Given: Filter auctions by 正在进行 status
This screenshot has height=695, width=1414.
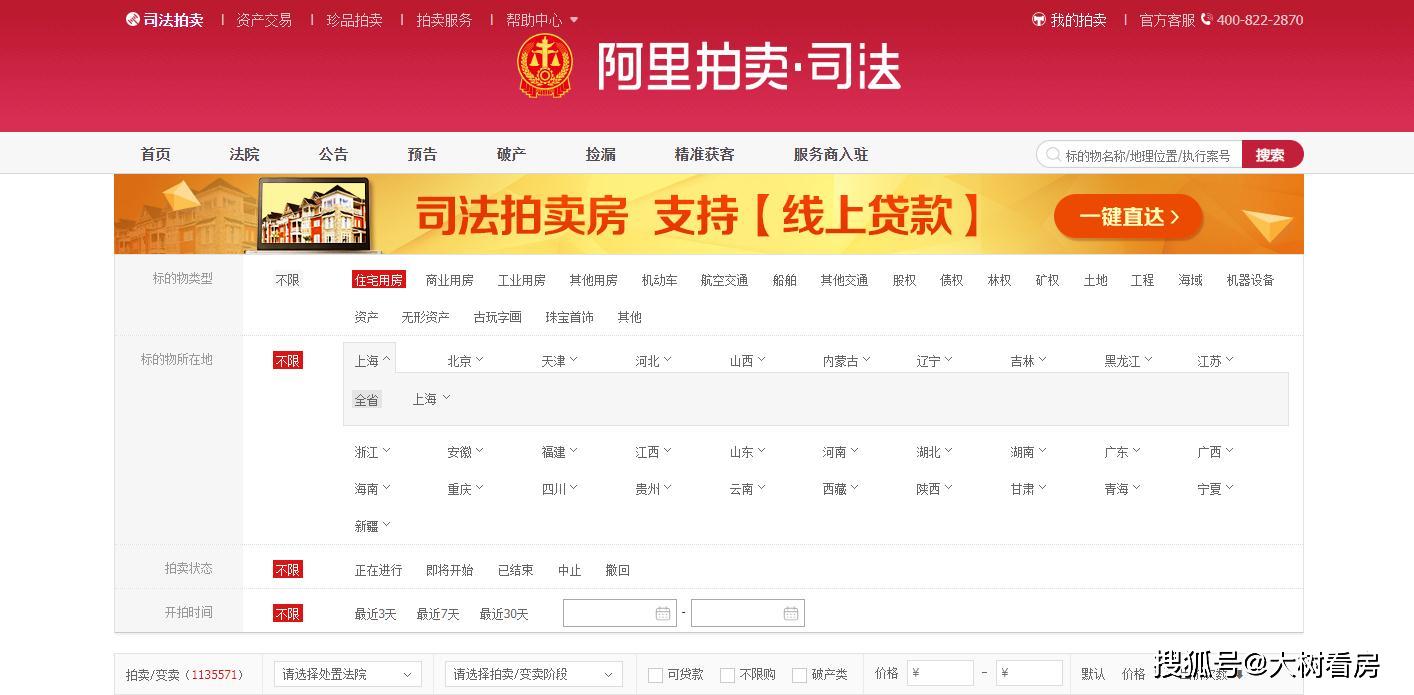Looking at the screenshot, I should coord(378,570).
